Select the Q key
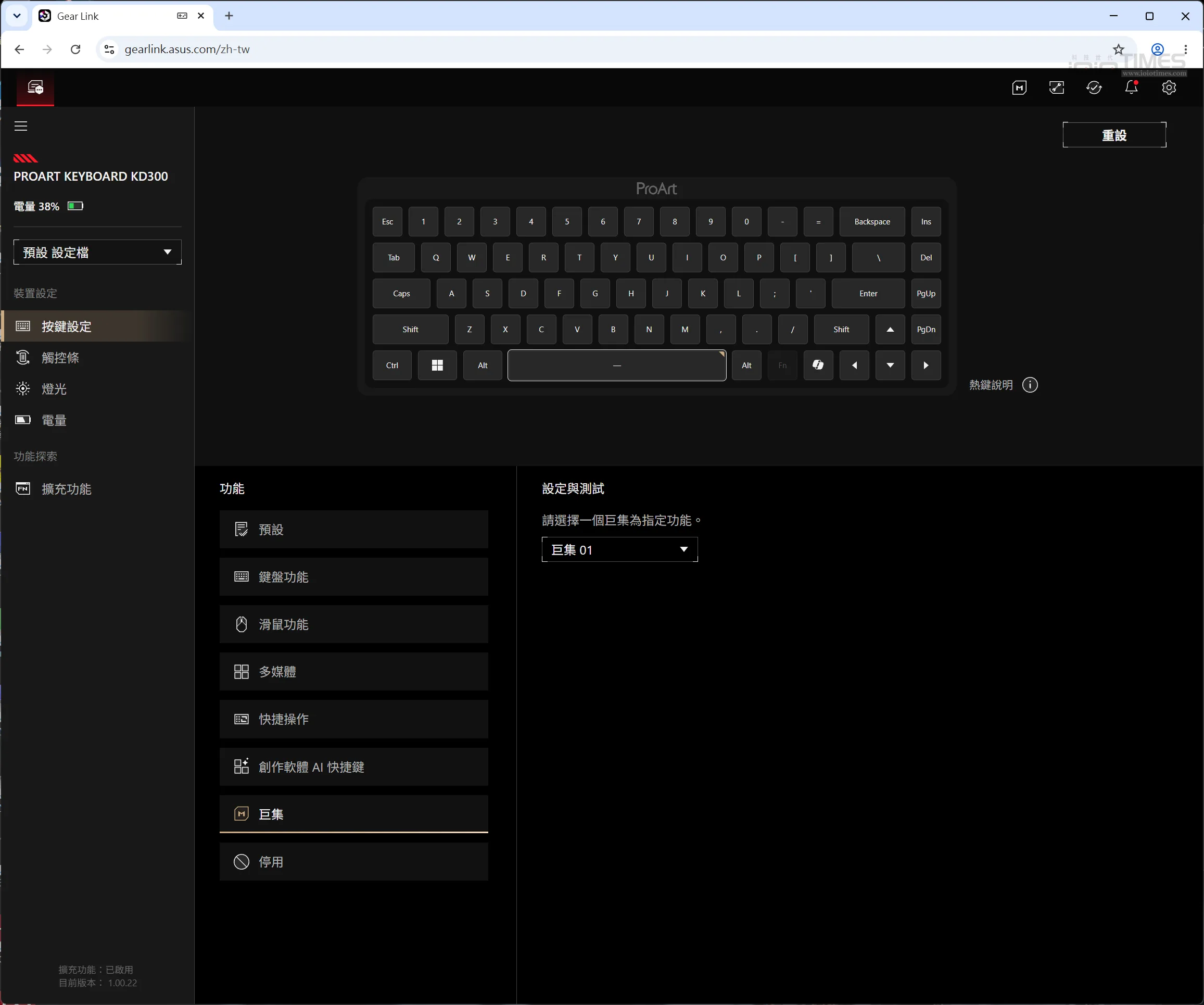This screenshot has height=1005, width=1204. click(436, 258)
